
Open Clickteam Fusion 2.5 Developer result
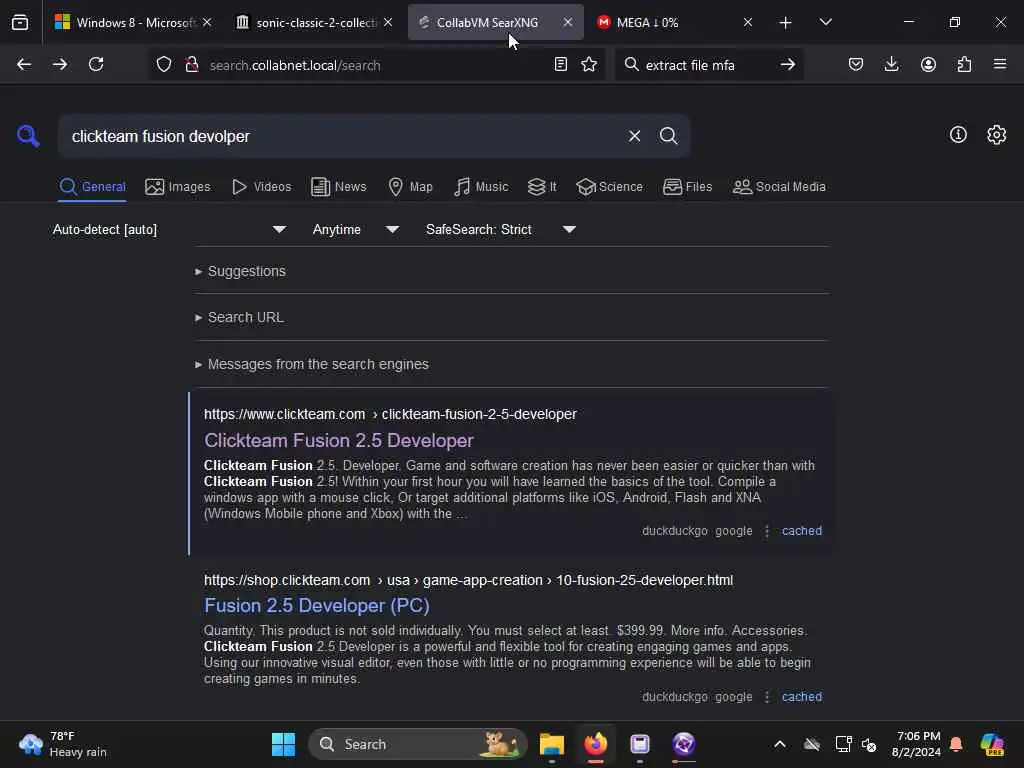338,440
